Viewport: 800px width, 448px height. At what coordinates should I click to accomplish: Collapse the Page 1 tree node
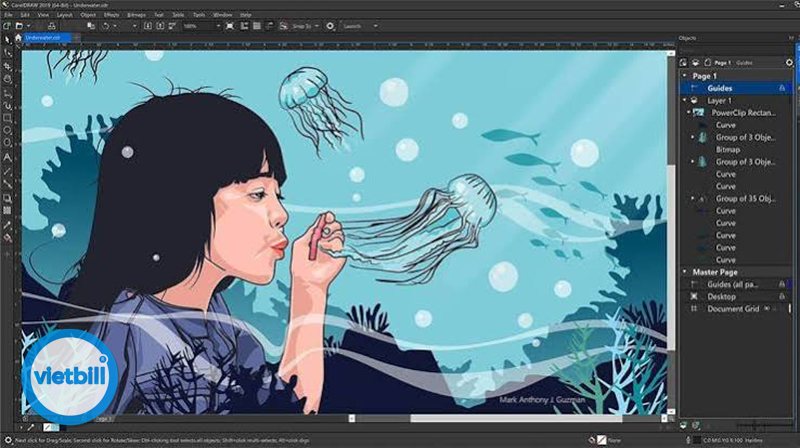685,76
